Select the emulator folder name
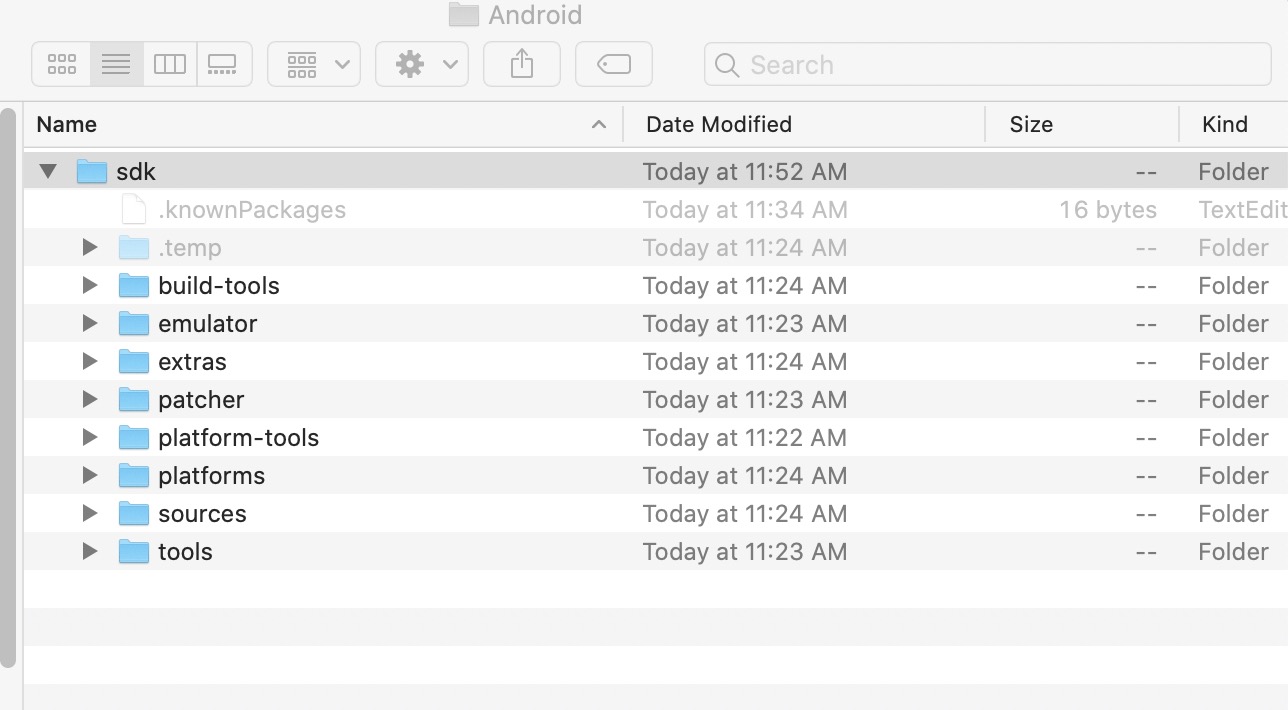Viewport: 1288px width, 710px height. pos(208,324)
